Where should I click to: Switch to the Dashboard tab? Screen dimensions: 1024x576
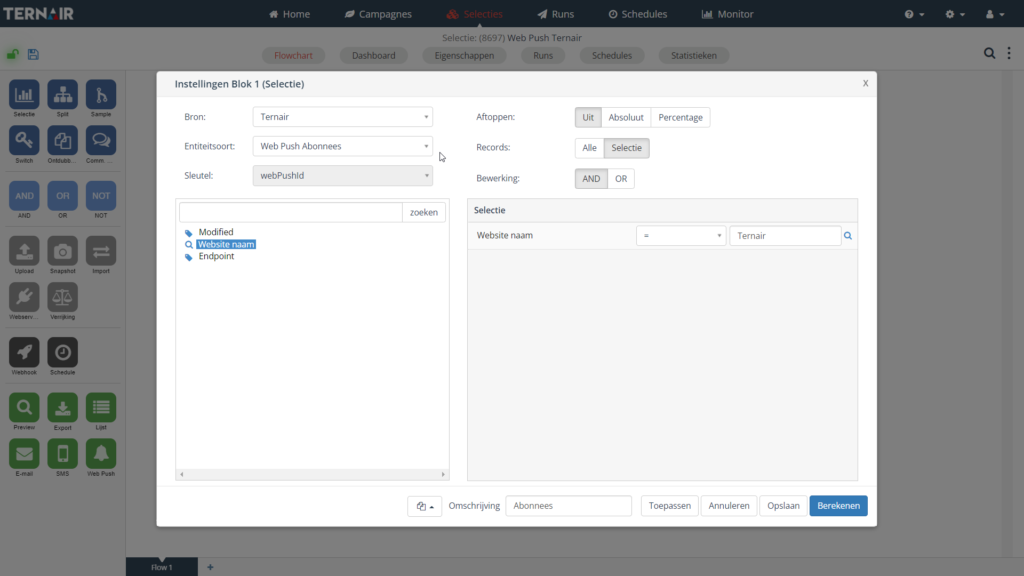click(374, 56)
